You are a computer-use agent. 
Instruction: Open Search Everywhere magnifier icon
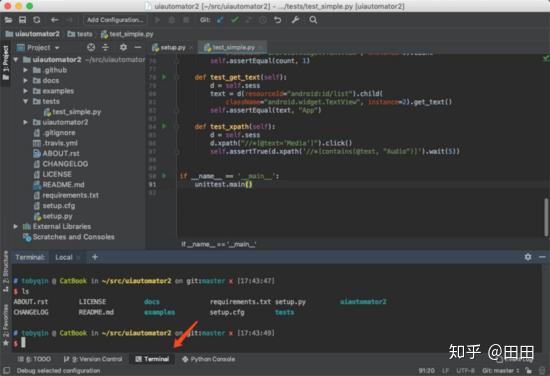[313, 20]
